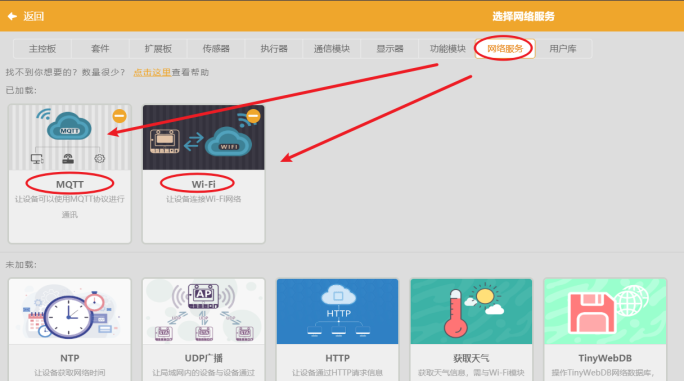Click the description 让设备获取网络时间

pyautogui.click(x=70, y=373)
